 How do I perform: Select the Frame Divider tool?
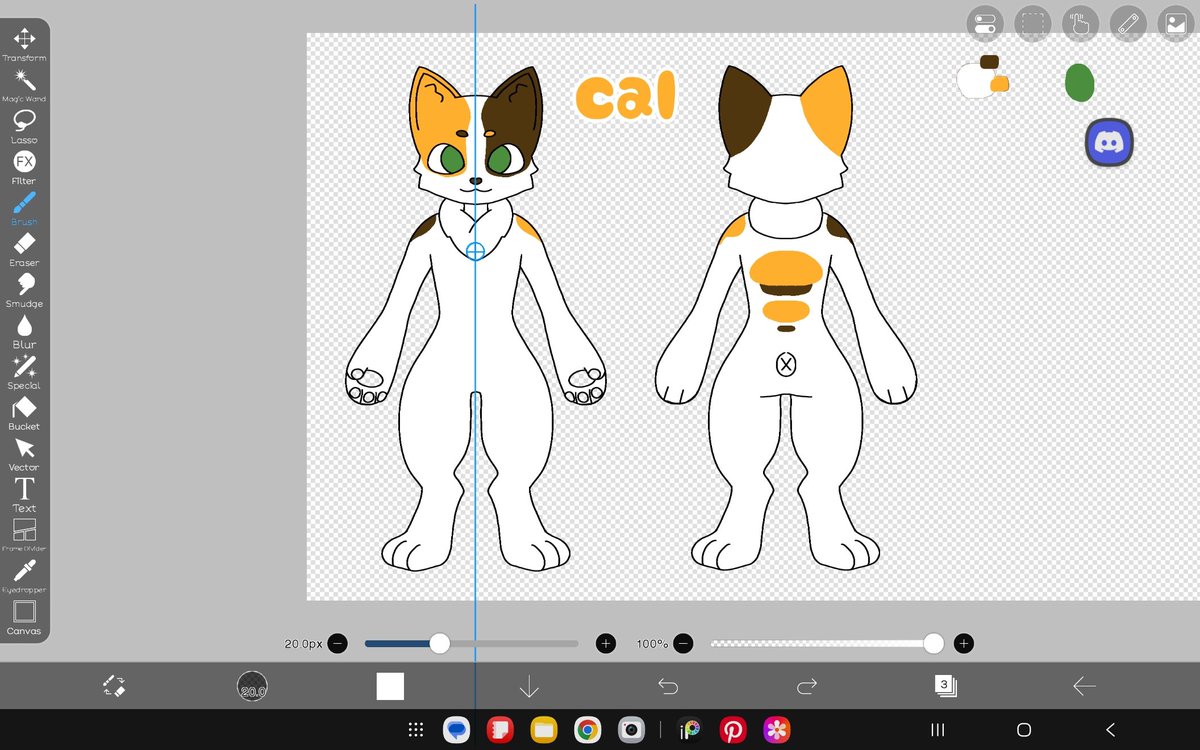24,535
